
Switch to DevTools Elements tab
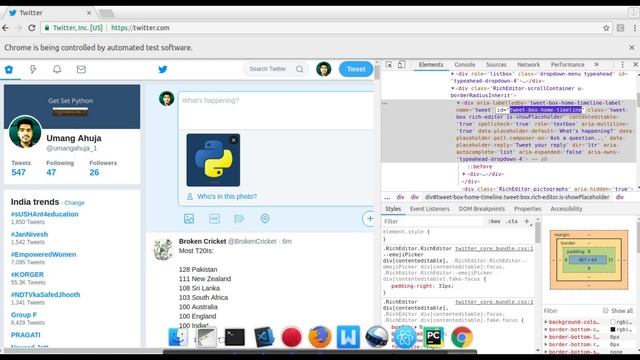[x=431, y=65]
